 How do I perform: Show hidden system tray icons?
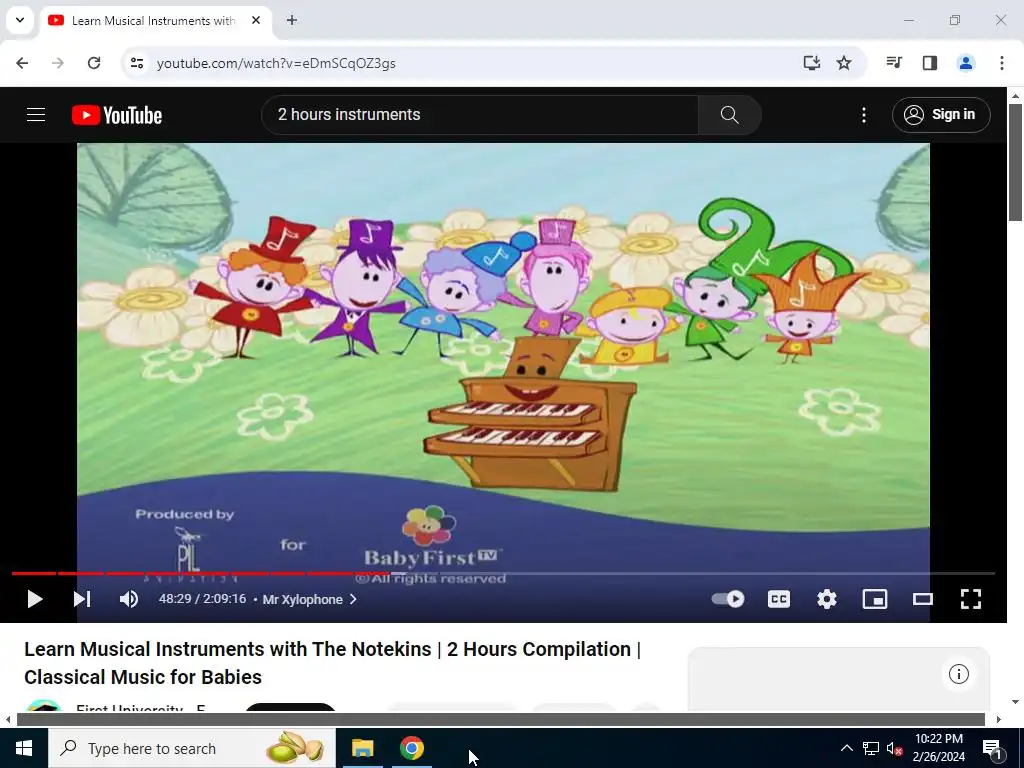tap(846, 748)
